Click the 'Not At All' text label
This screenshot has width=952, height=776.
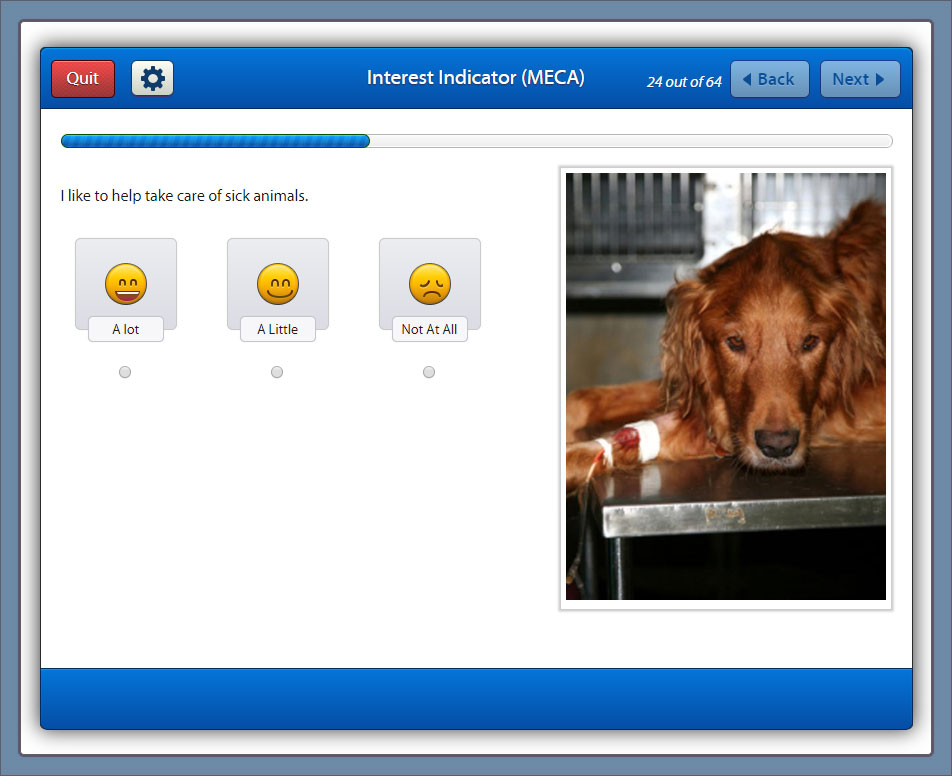point(430,329)
